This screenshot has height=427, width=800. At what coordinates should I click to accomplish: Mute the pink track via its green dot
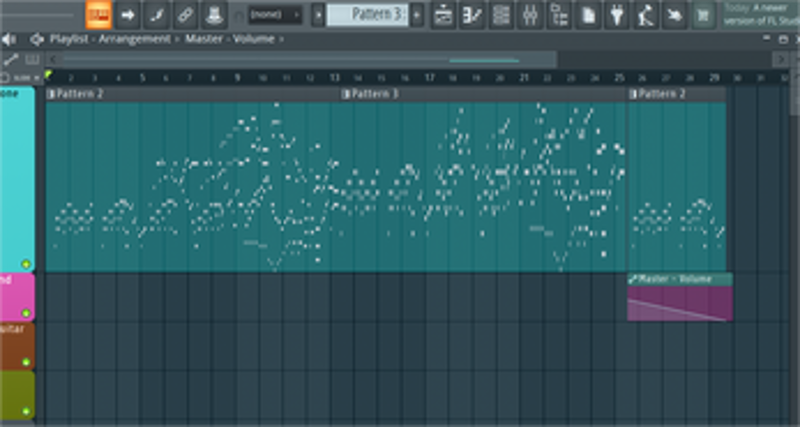[26, 313]
